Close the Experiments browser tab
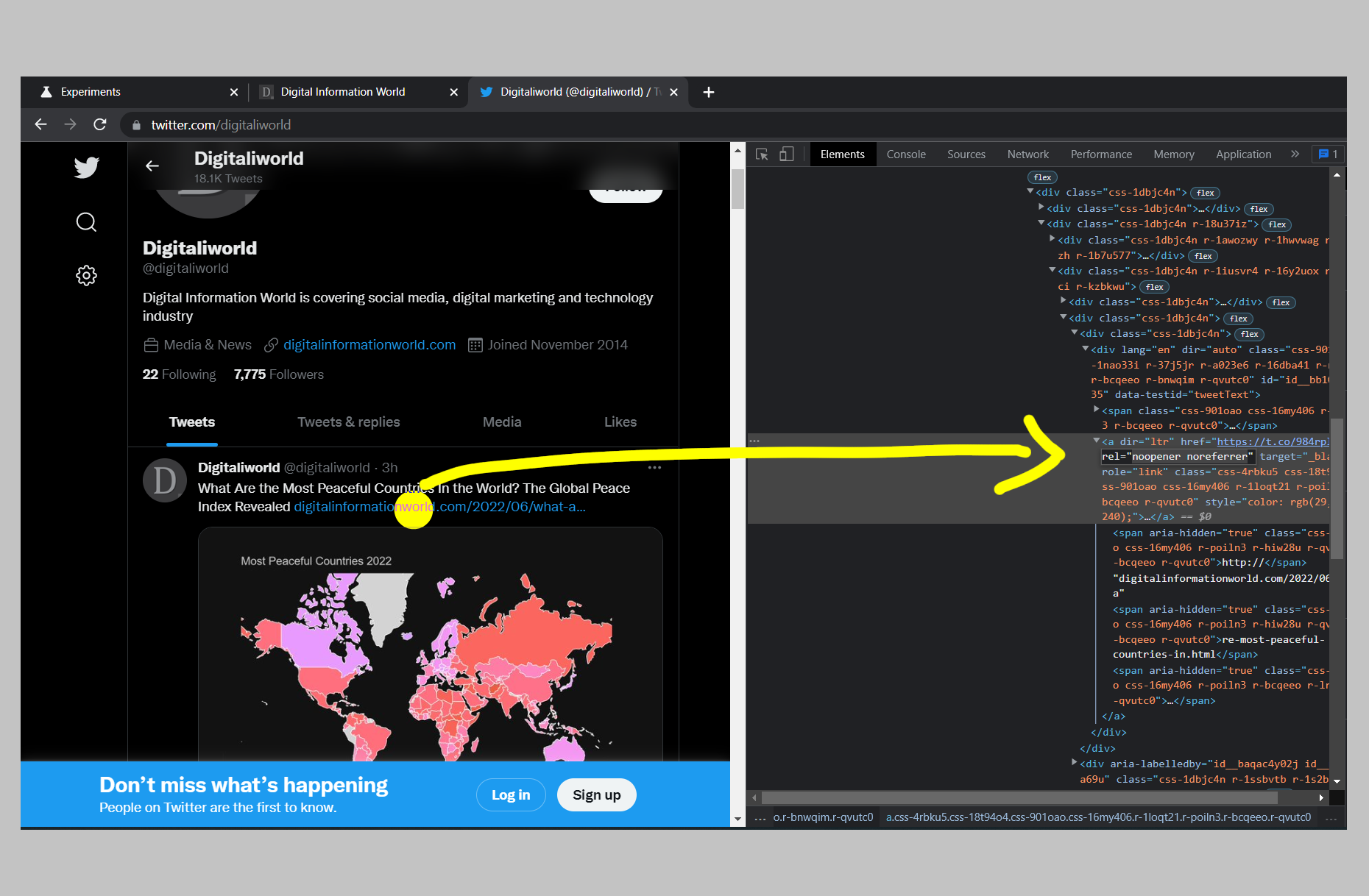1369x896 pixels. (234, 92)
